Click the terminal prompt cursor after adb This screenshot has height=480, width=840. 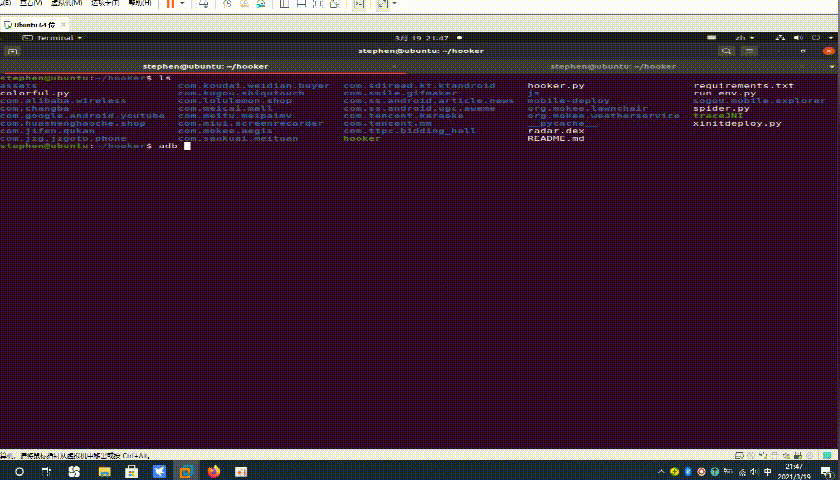(187, 146)
